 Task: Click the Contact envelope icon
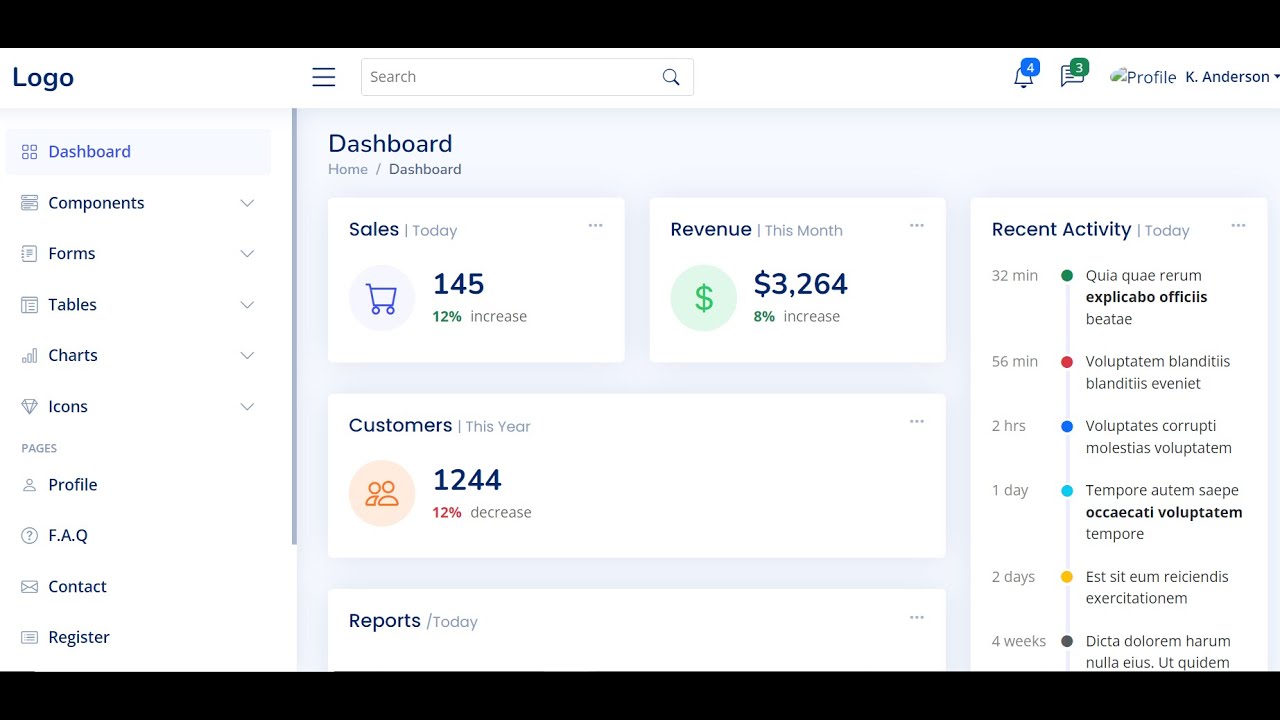click(29, 587)
